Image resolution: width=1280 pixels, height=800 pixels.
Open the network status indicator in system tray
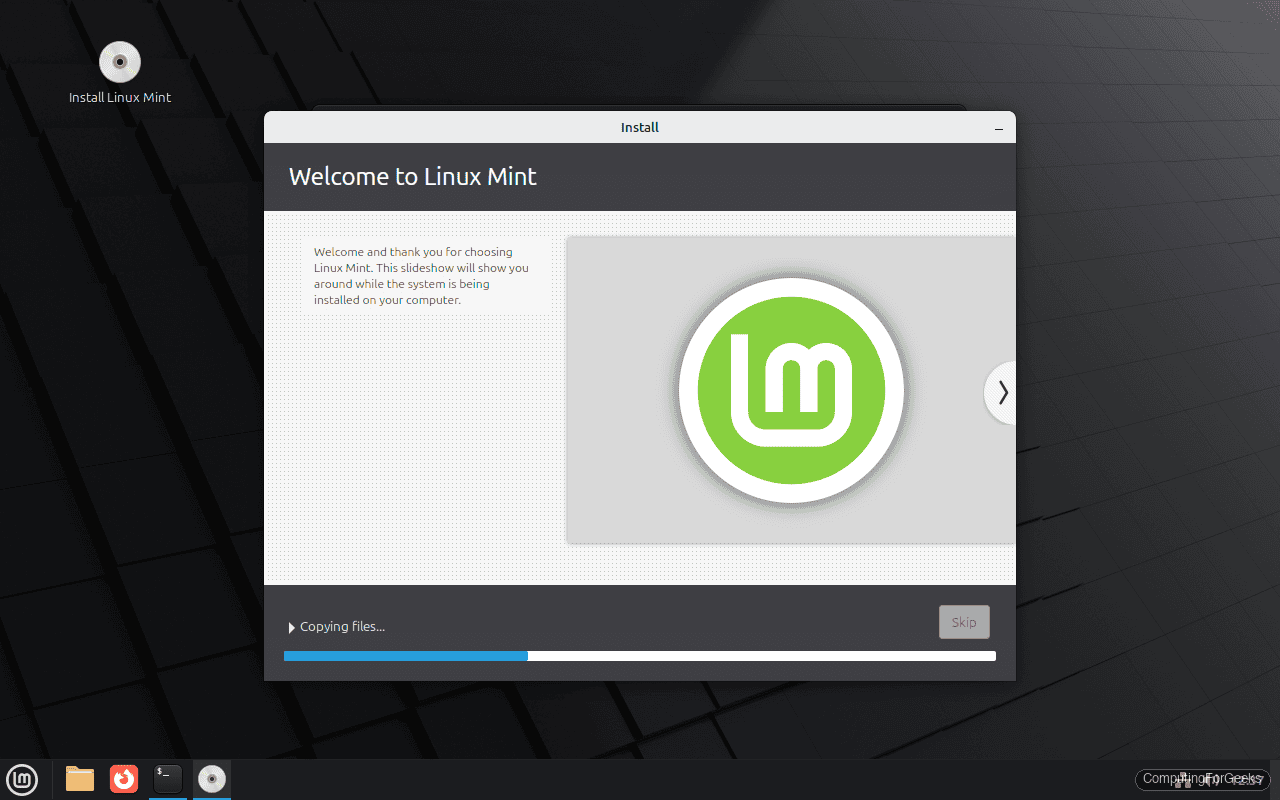[1183, 780]
